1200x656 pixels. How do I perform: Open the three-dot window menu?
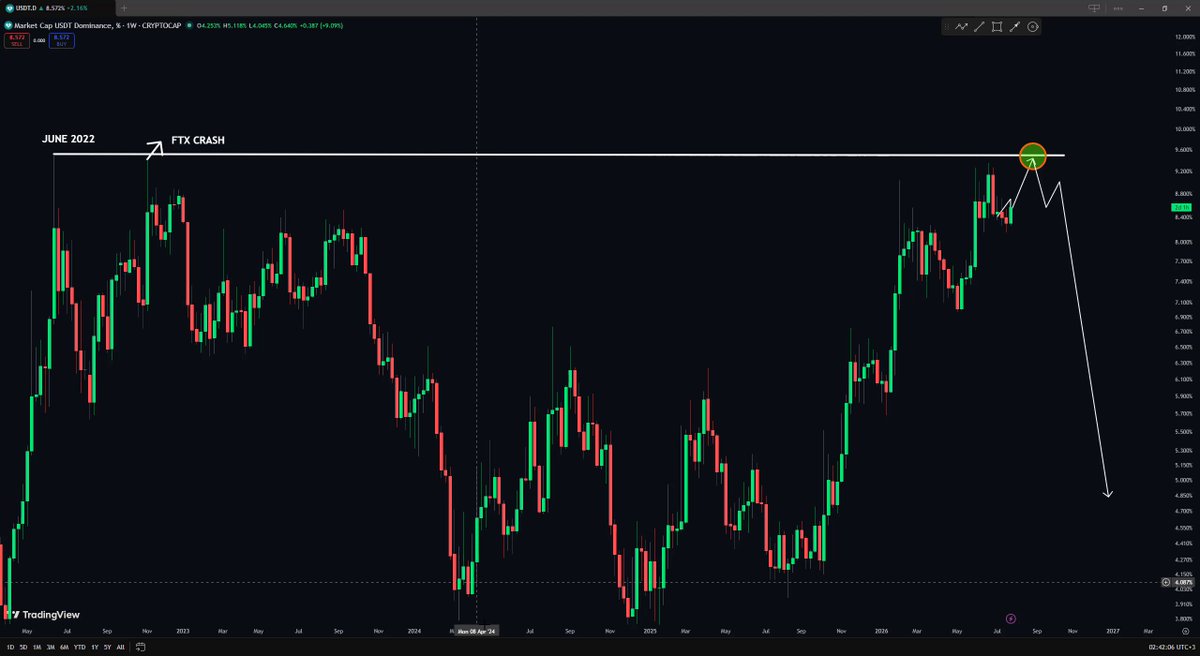coord(1117,8)
